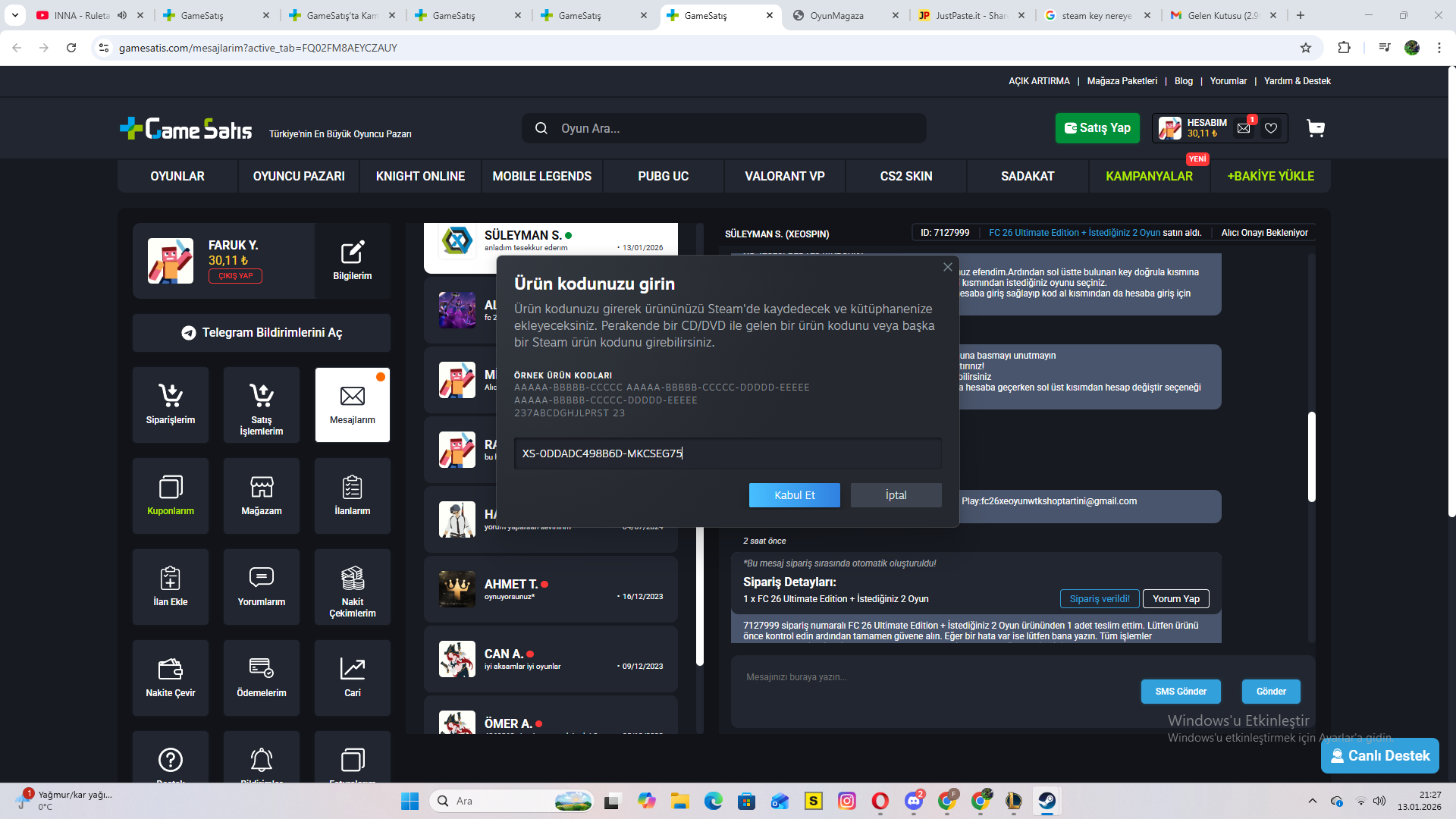The height and width of the screenshot is (819, 1456).
Task: Switch to the JustPaste.it browser tab
Action: click(971, 15)
